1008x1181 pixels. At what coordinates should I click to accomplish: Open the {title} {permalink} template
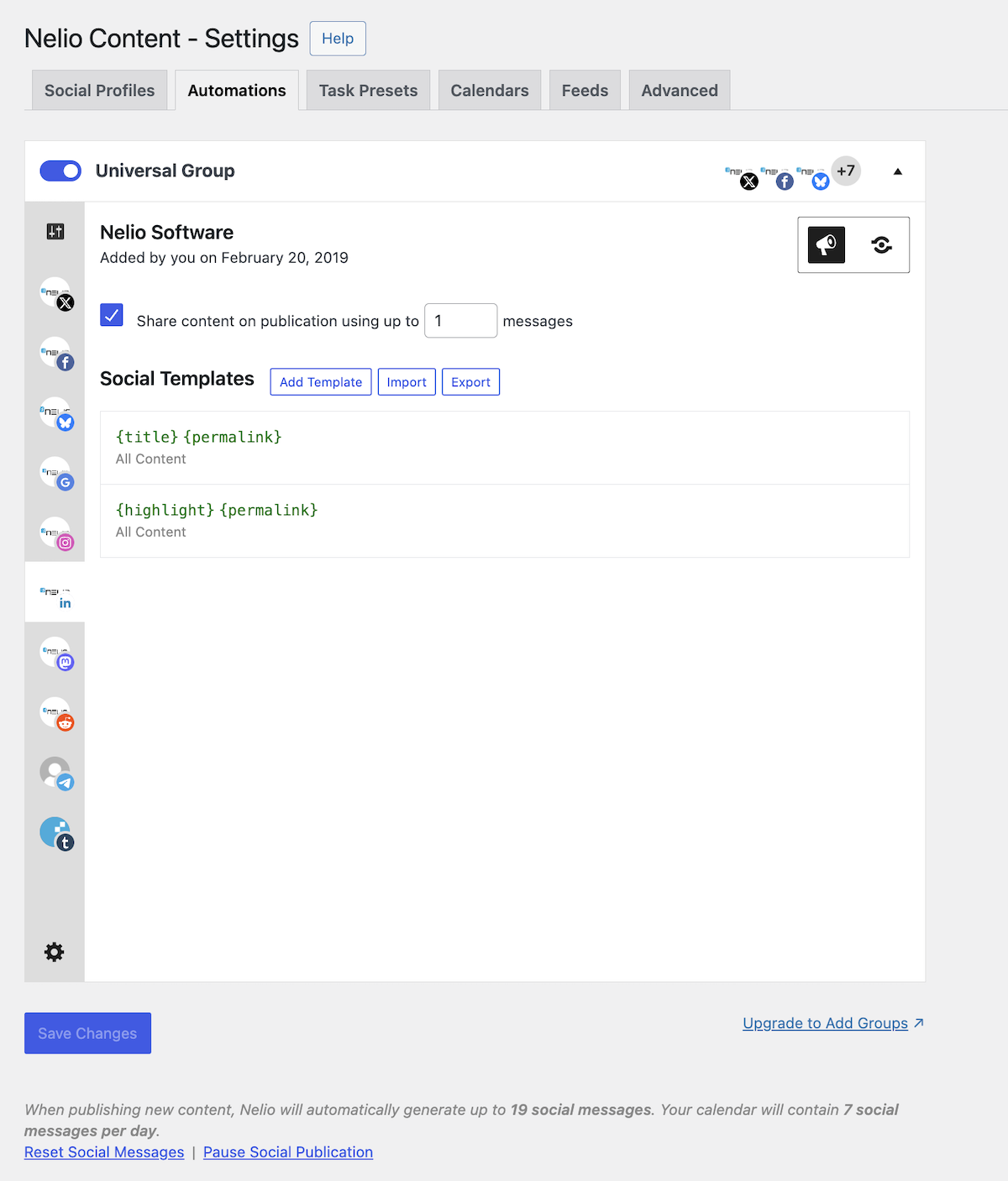pyautogui.click(x=505, y=448)
